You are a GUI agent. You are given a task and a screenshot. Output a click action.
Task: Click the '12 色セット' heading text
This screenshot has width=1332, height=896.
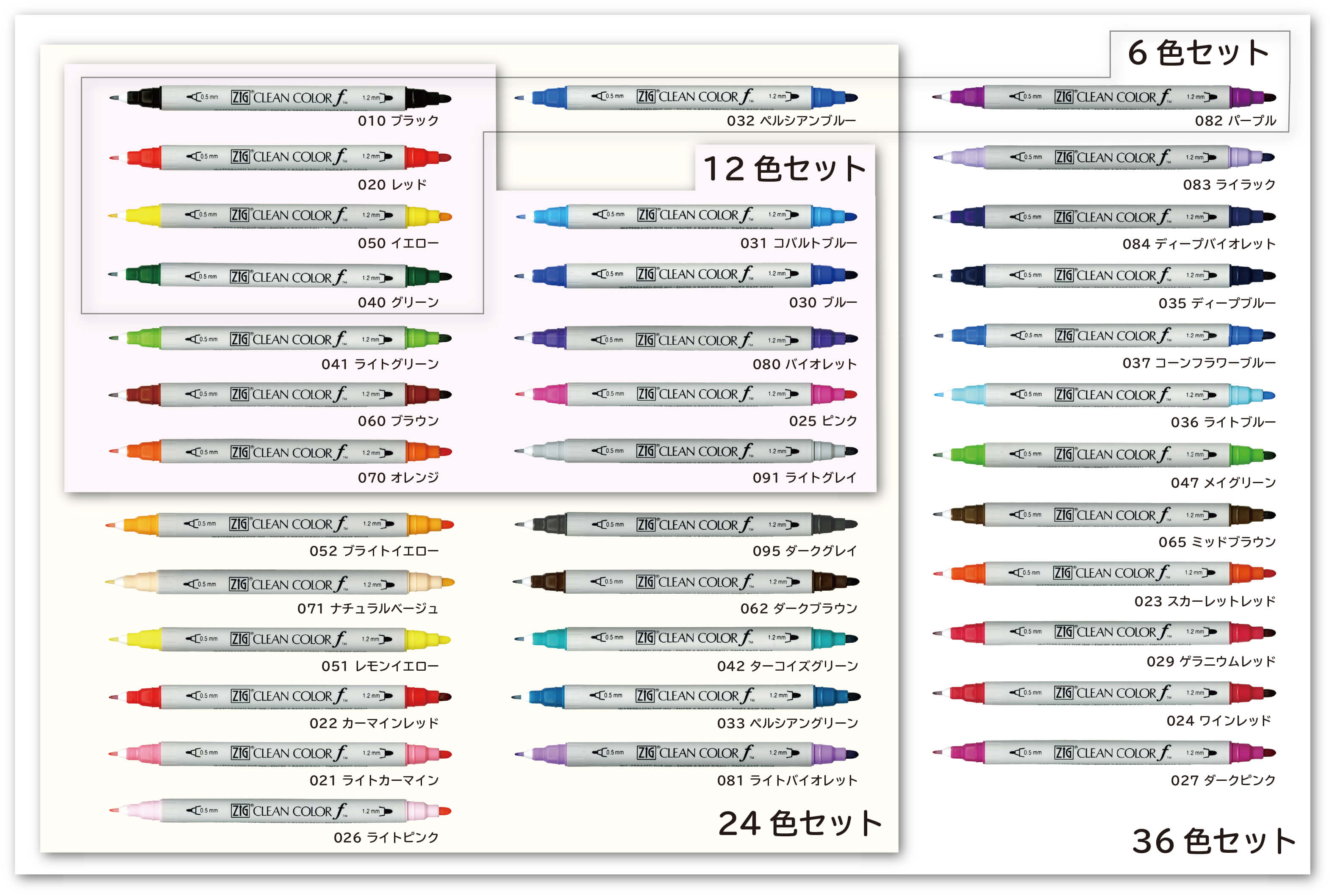[785, 169]
